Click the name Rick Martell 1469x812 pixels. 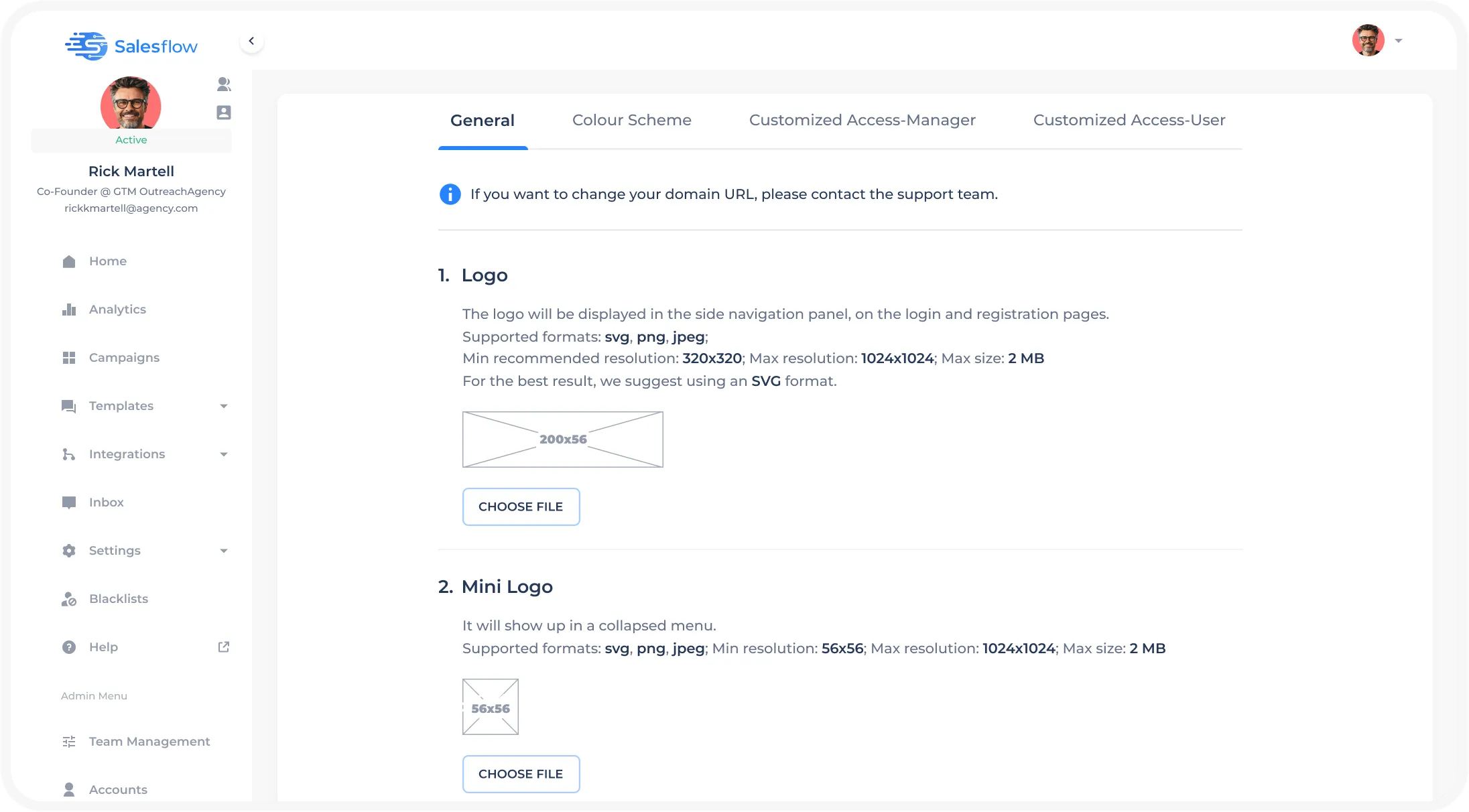[131, 172]
